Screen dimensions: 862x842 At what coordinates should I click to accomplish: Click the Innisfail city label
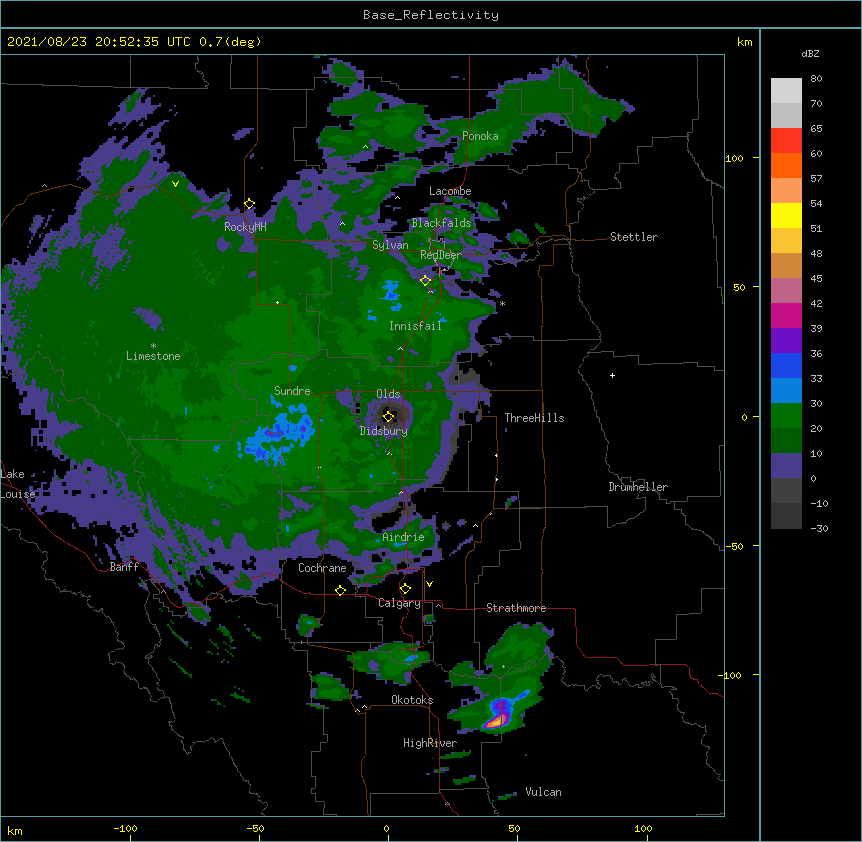415,326
